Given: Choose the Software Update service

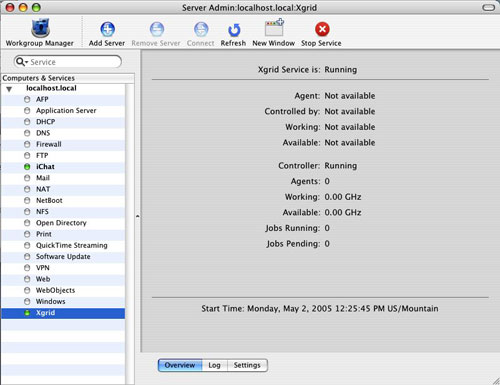Looking at the screenshot, I should [x=63, y=257].
